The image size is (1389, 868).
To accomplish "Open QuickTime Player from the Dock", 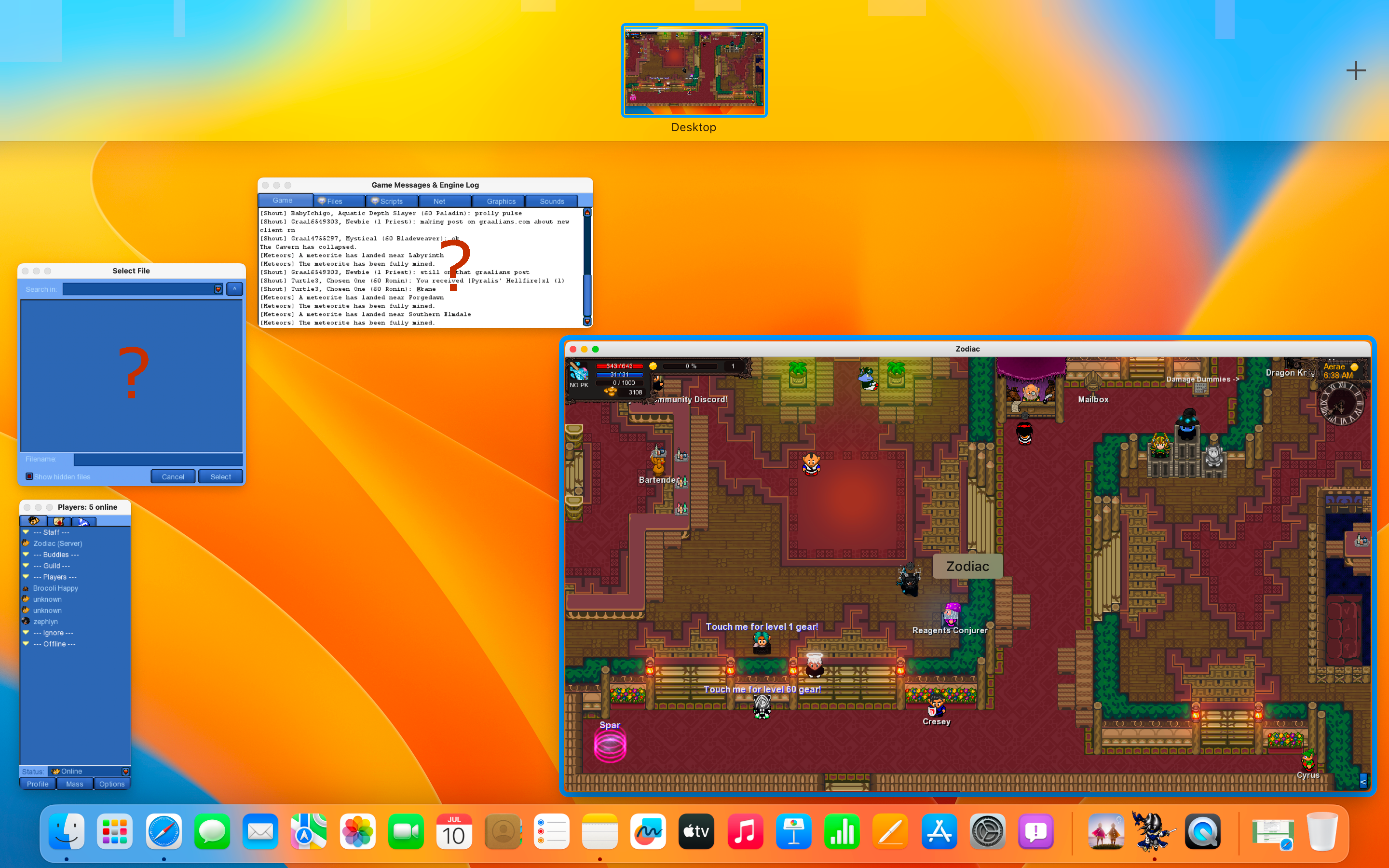I will 1202,831.
